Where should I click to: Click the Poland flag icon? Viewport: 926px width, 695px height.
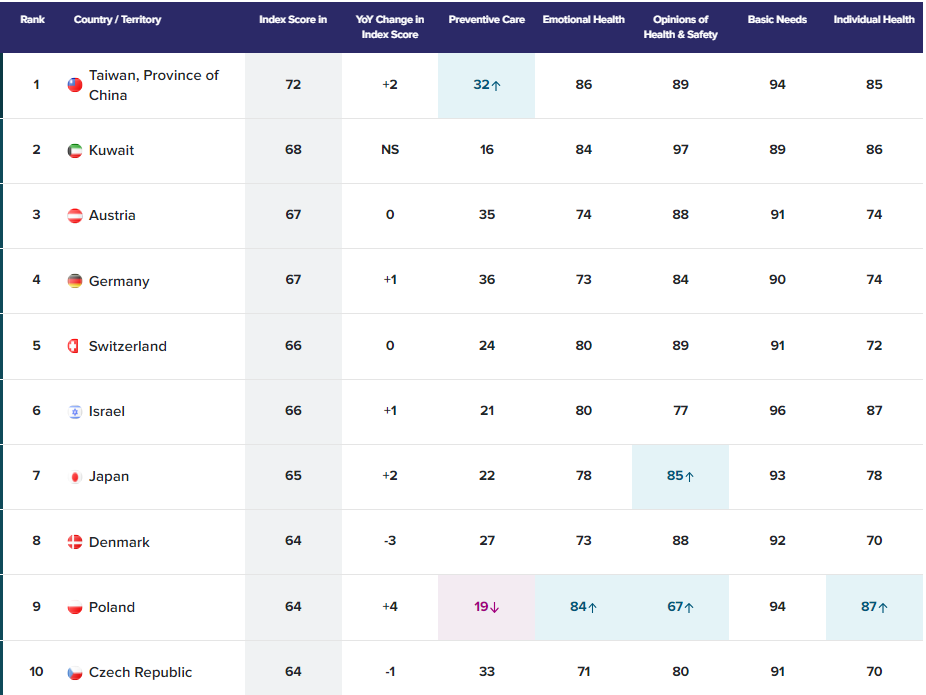pyautogui.click(x=75, y=607)
